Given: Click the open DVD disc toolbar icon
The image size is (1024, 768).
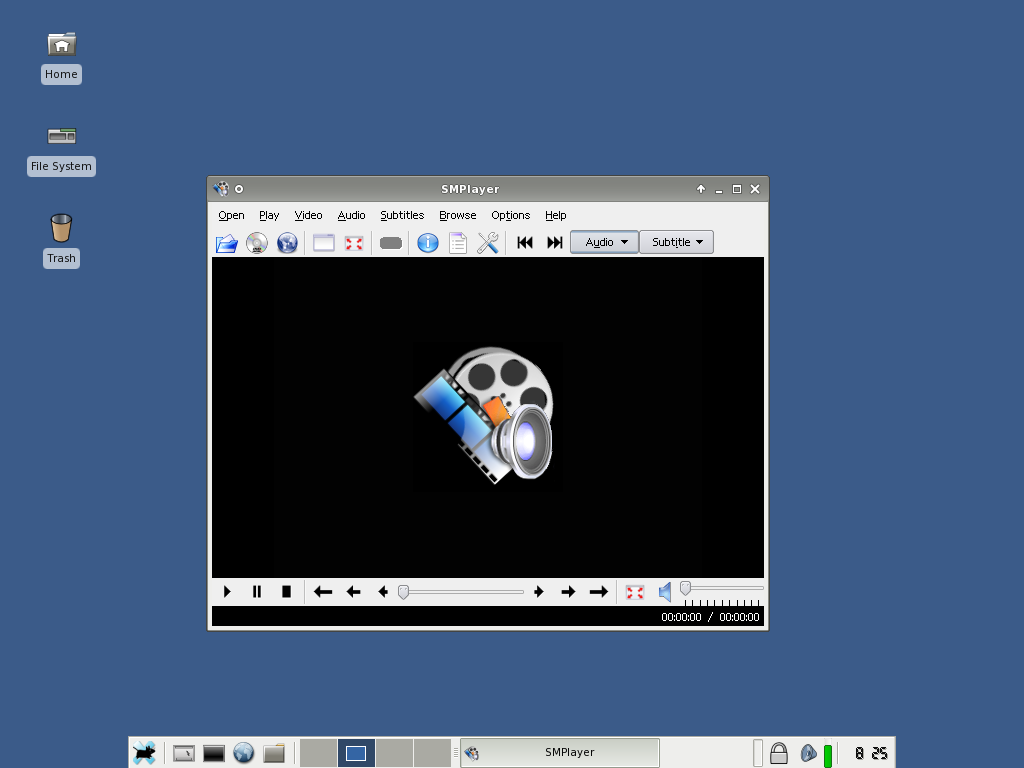Looking at the screenshot, I should [x=257, y=243].
